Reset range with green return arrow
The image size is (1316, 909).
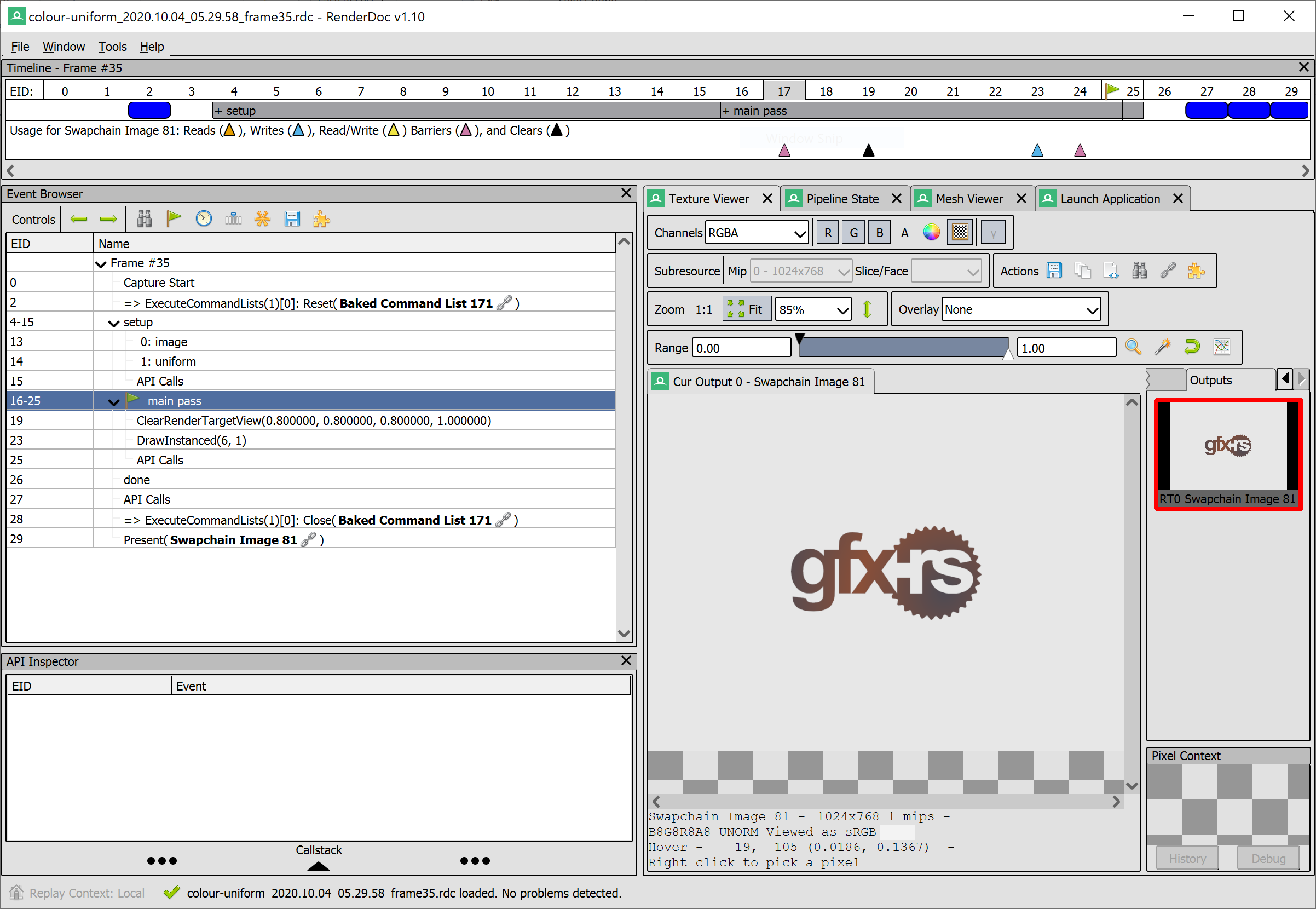click(x=1192, y=347)
